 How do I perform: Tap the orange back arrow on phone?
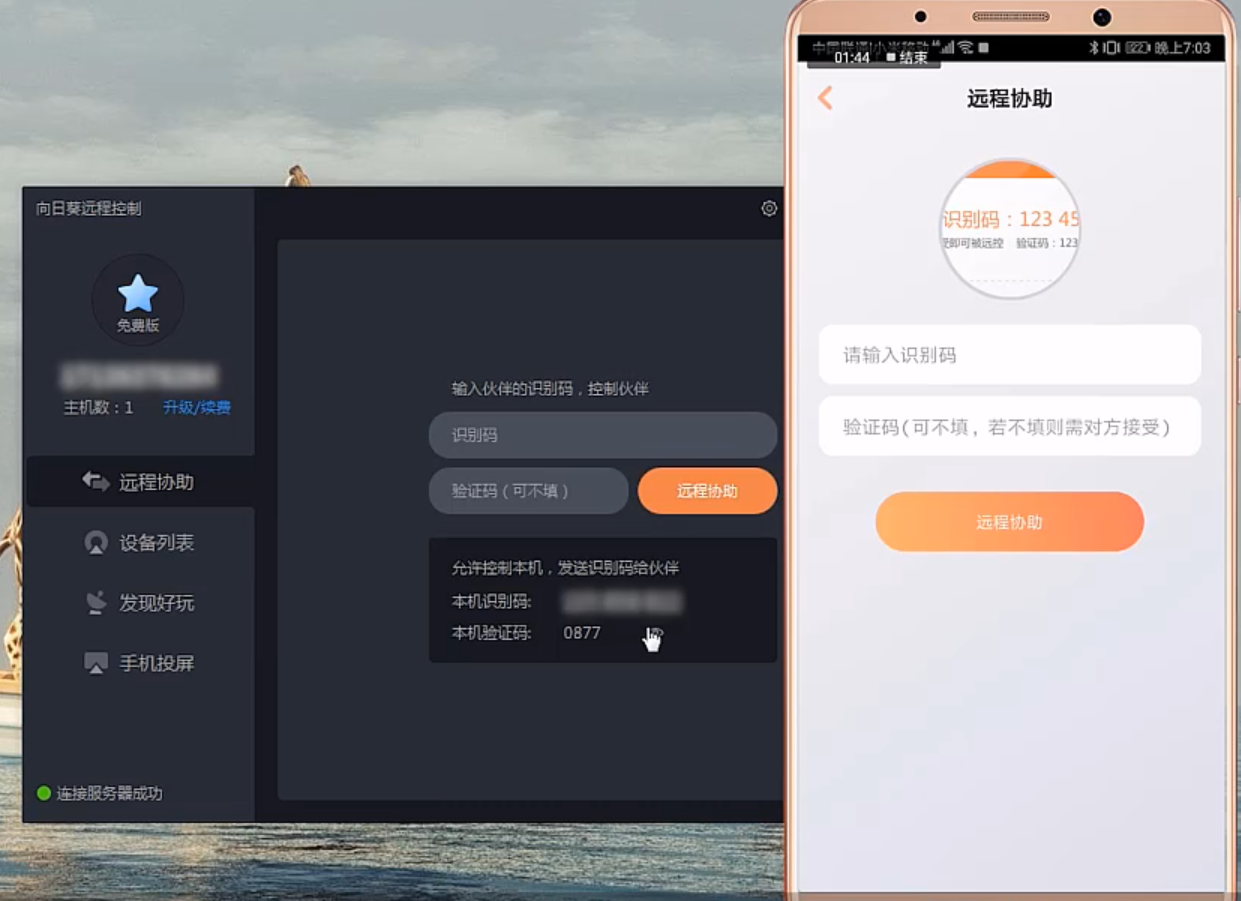point(825,98)
